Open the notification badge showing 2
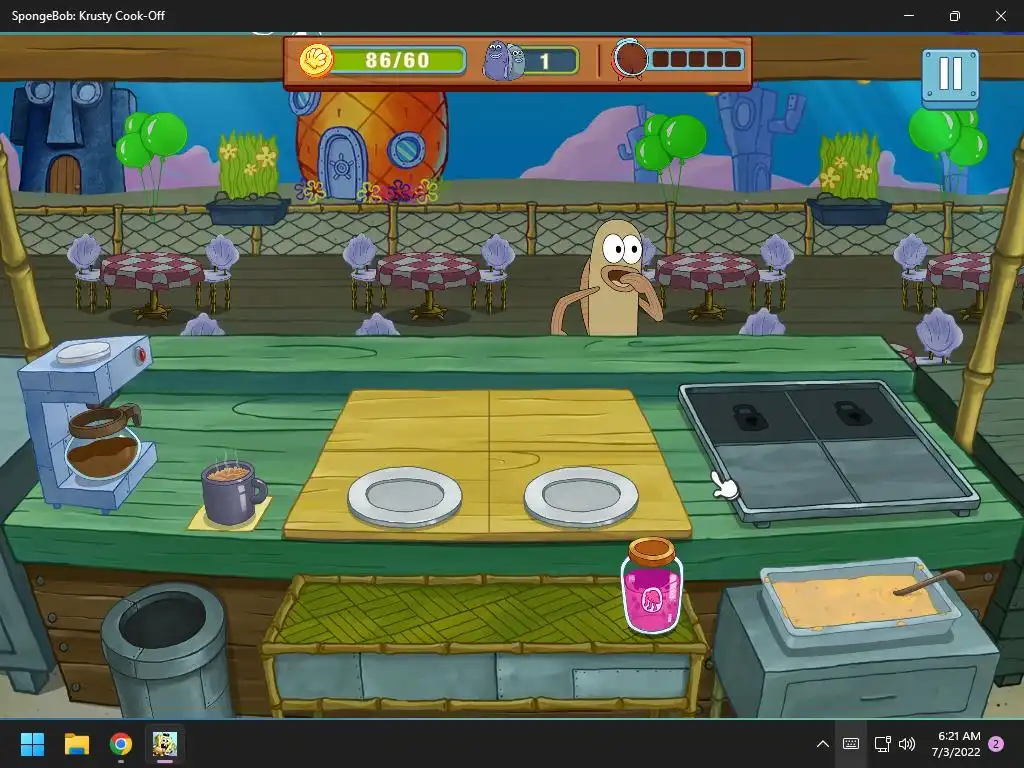 click(x=996, y=744)
